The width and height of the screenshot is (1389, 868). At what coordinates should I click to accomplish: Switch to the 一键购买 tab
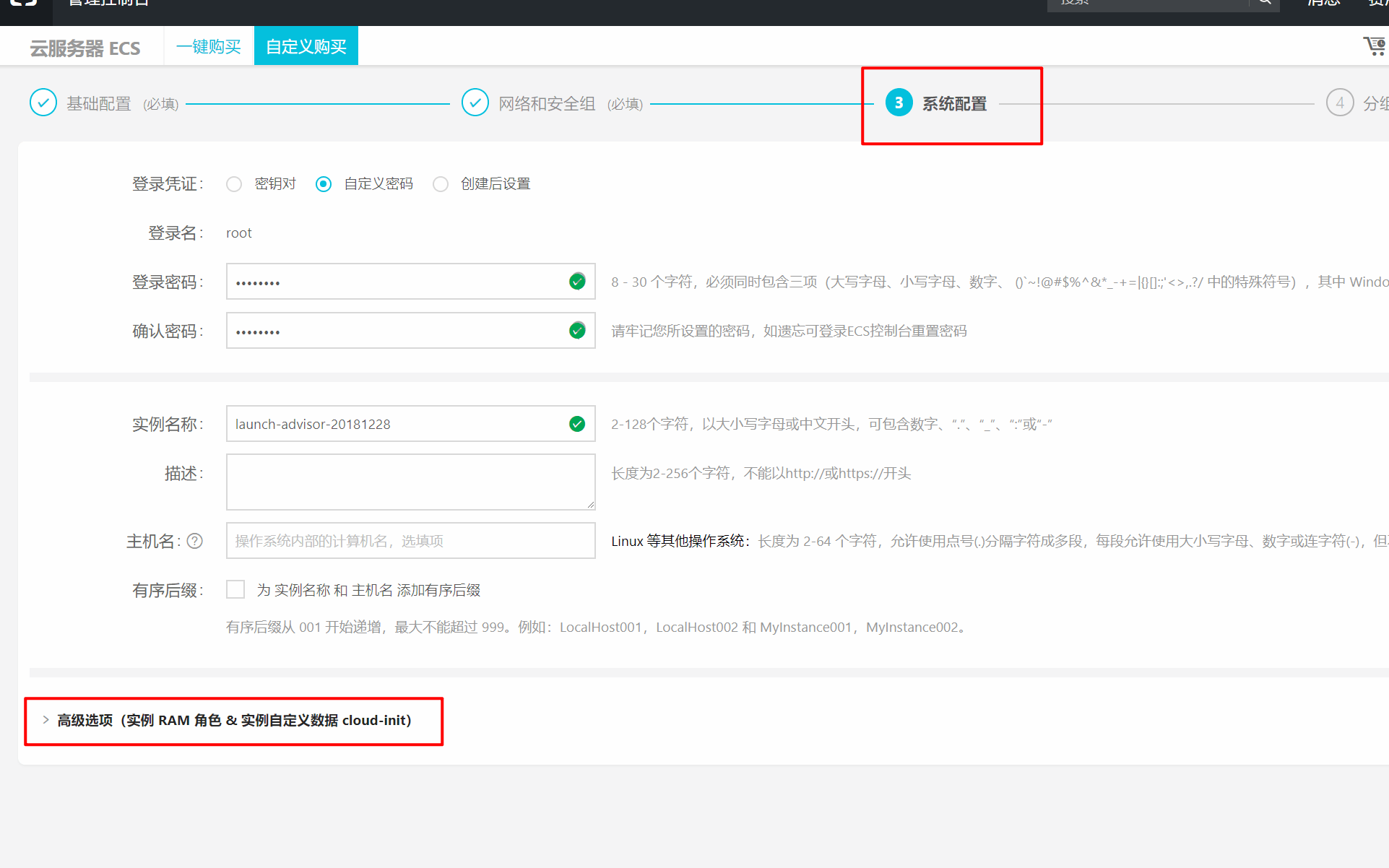coord(209,46)
